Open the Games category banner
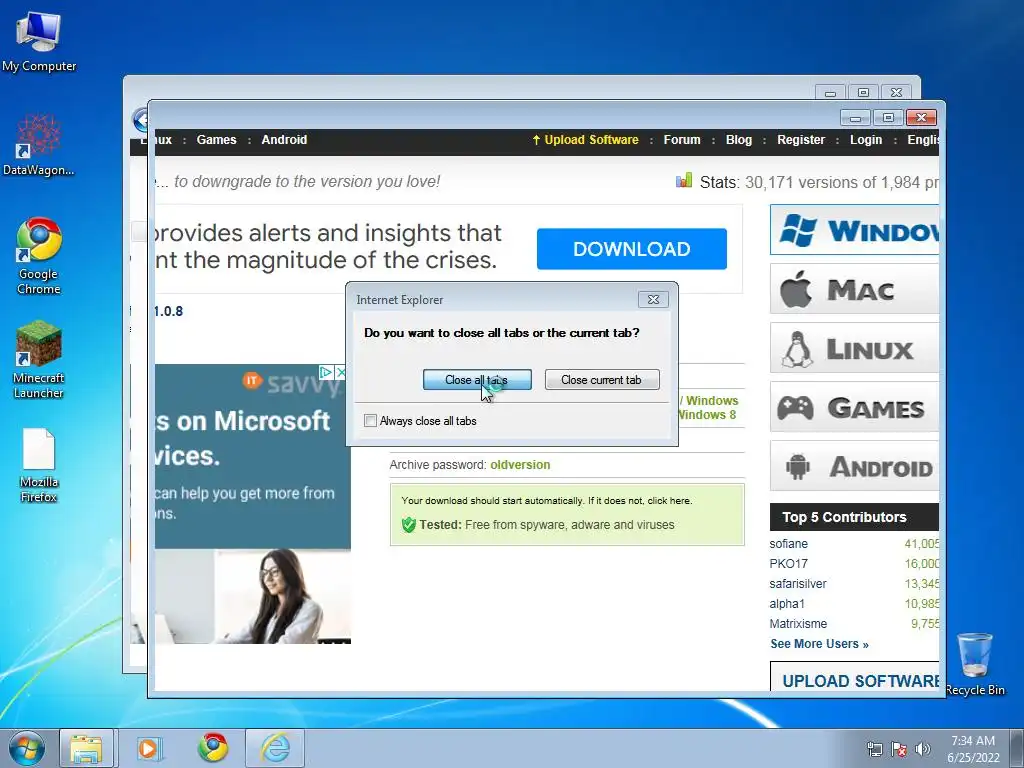The image size is (1024, 768). [854, 408]
